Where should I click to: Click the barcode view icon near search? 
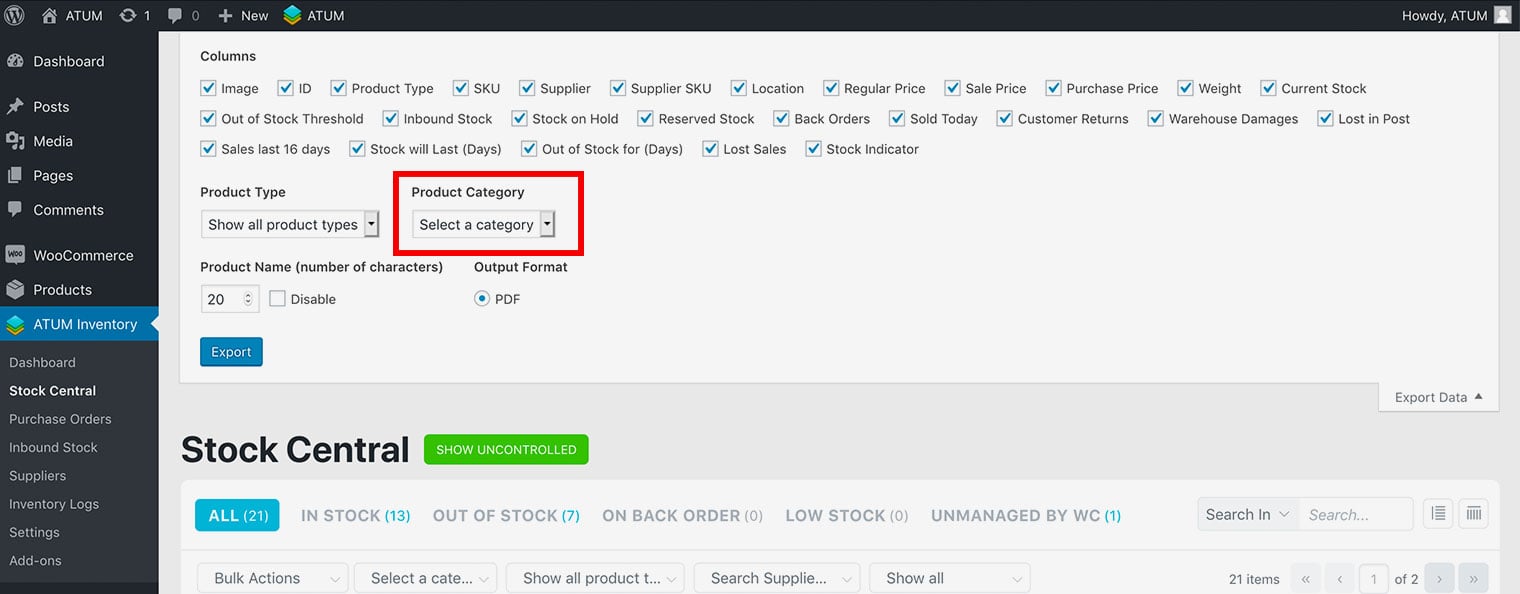(1473, 514)
